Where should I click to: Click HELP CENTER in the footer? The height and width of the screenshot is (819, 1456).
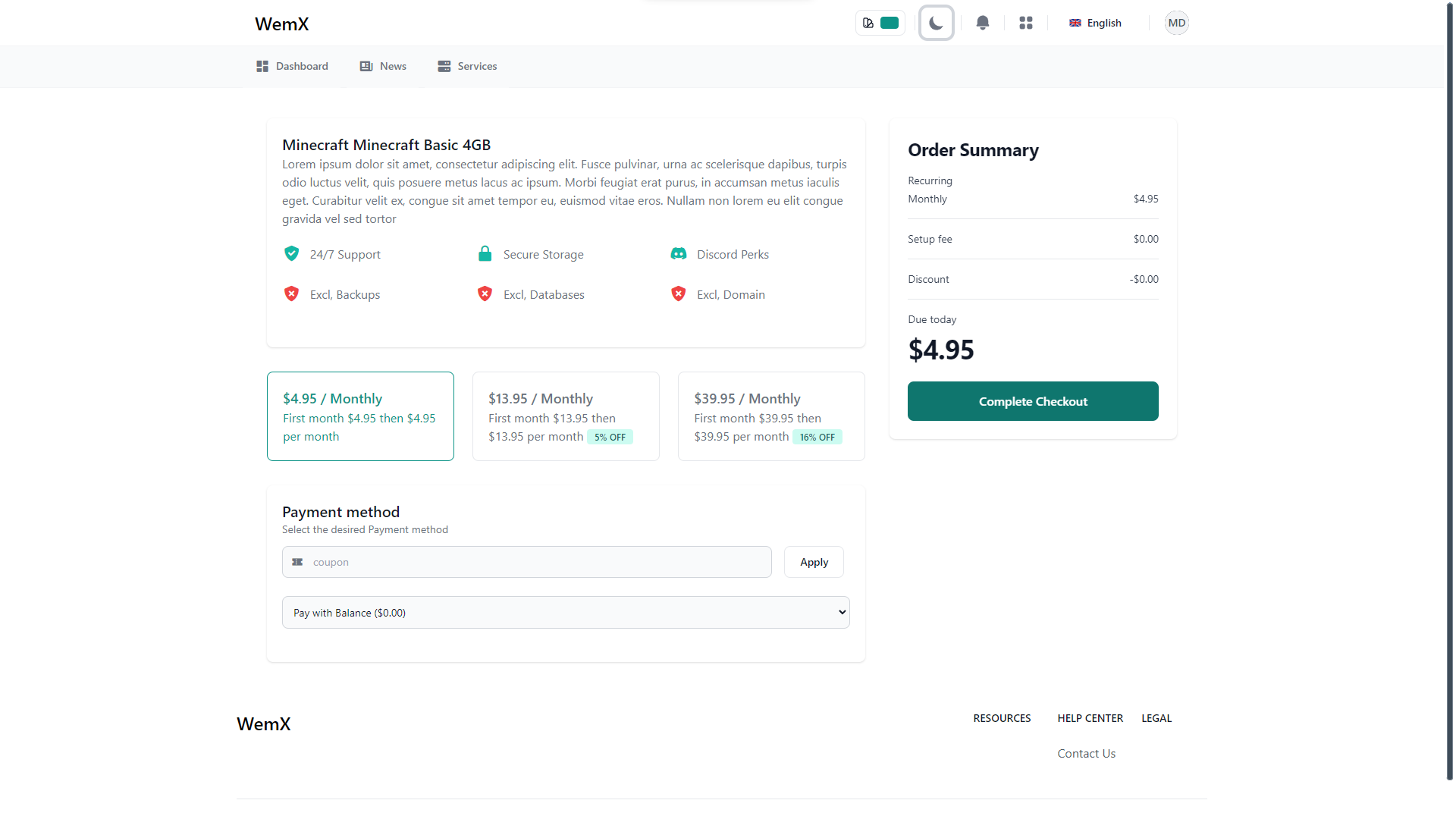pyautogui.click(x=1090, y=718)
